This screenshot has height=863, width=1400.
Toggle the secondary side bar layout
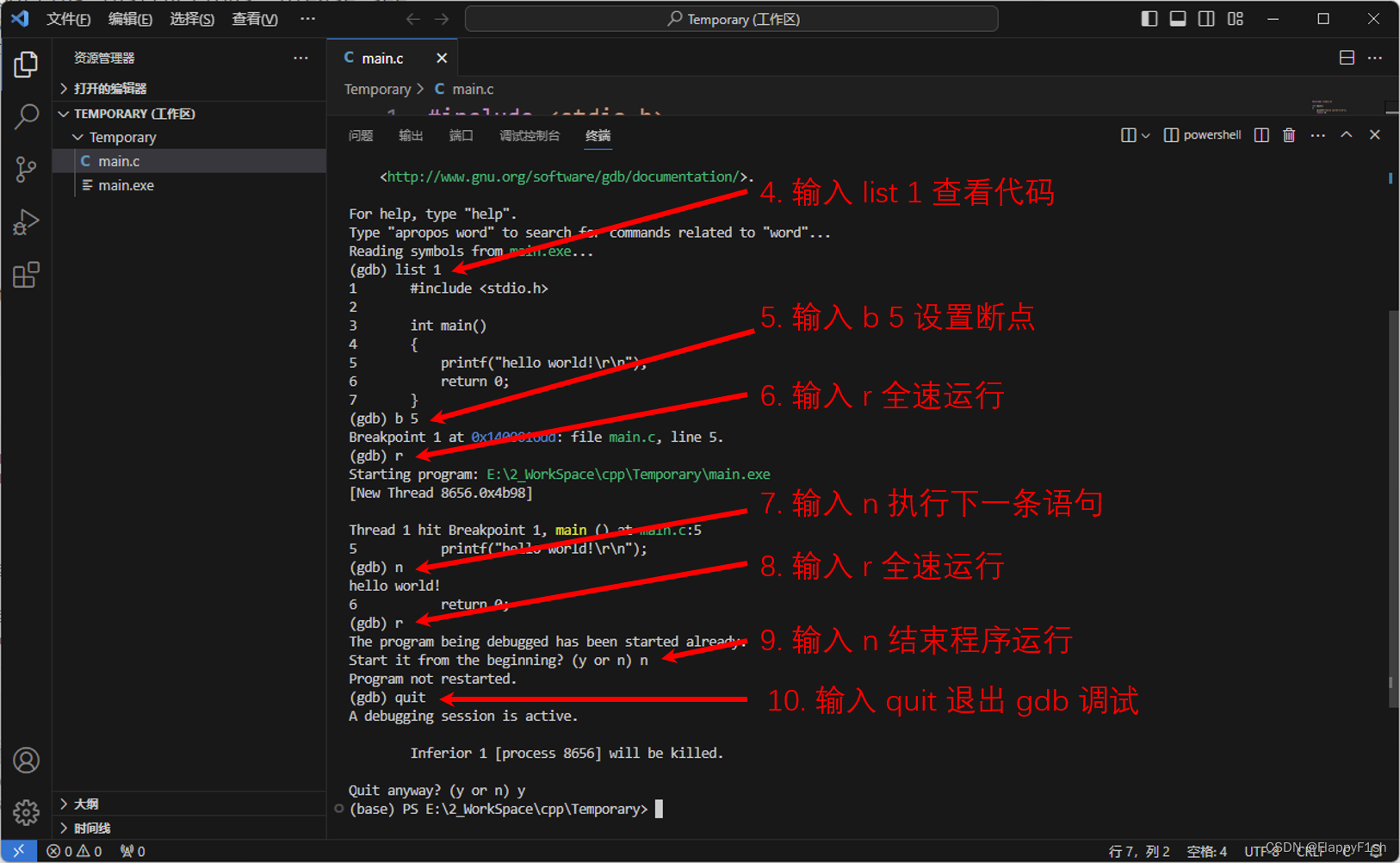point(1206,19)
